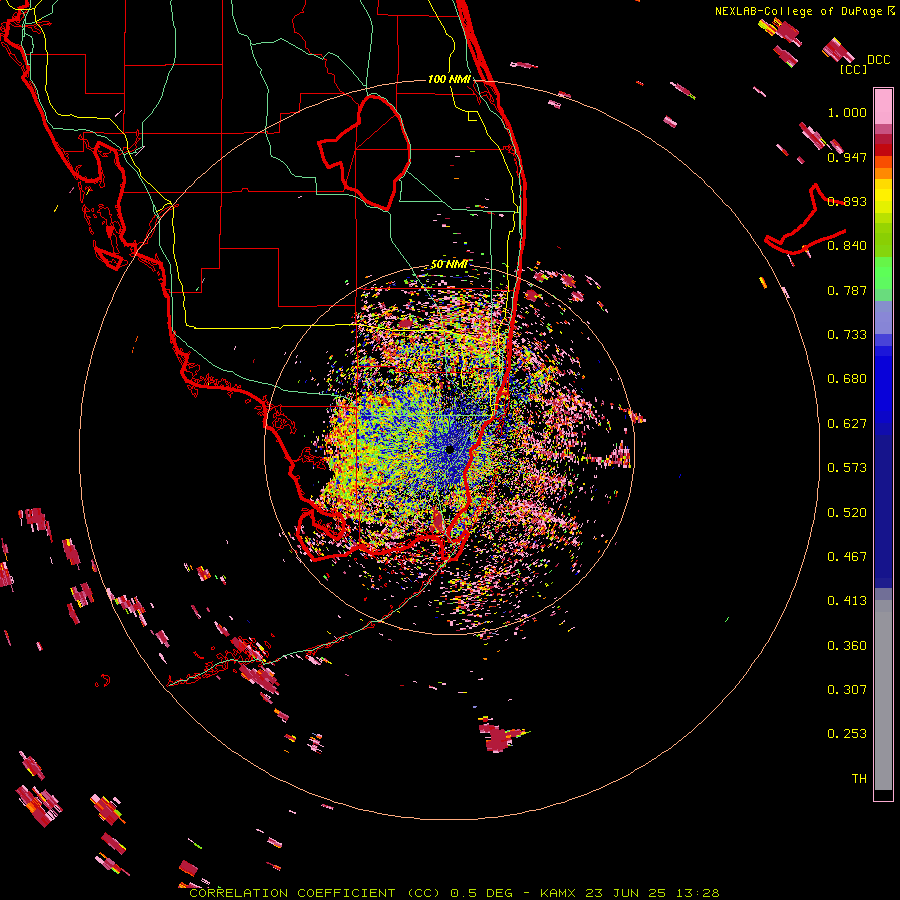The image size is (900, 900).
Task: Pick the gray swatch beside 0.307 on the color bar
Action: tap(883, 690)
